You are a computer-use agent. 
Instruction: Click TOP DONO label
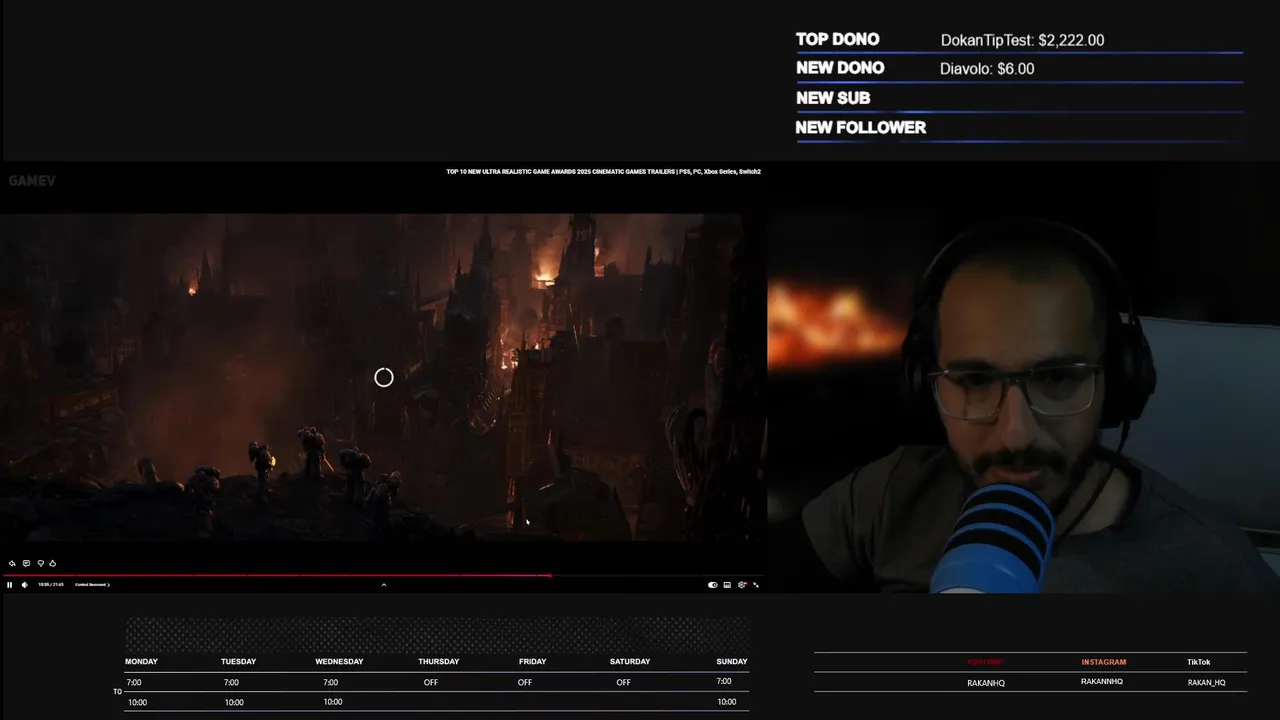coord(838,39)
